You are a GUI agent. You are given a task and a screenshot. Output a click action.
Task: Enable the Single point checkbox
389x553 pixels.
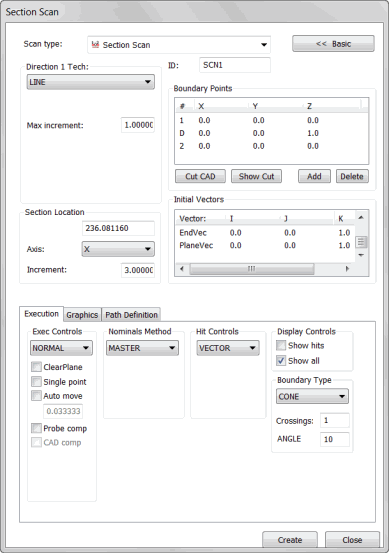point(36,382)
